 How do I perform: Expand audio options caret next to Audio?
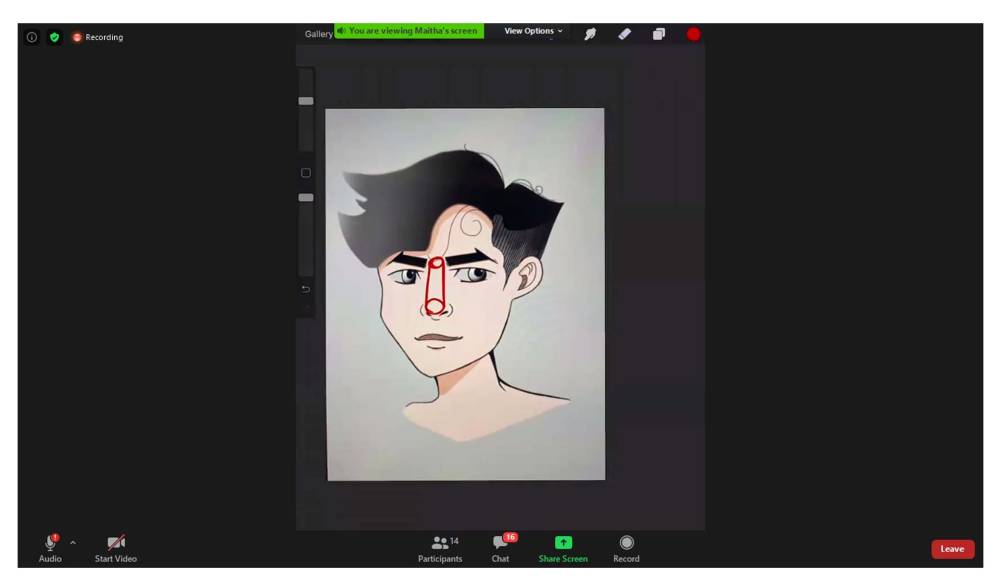pos(73,543)
